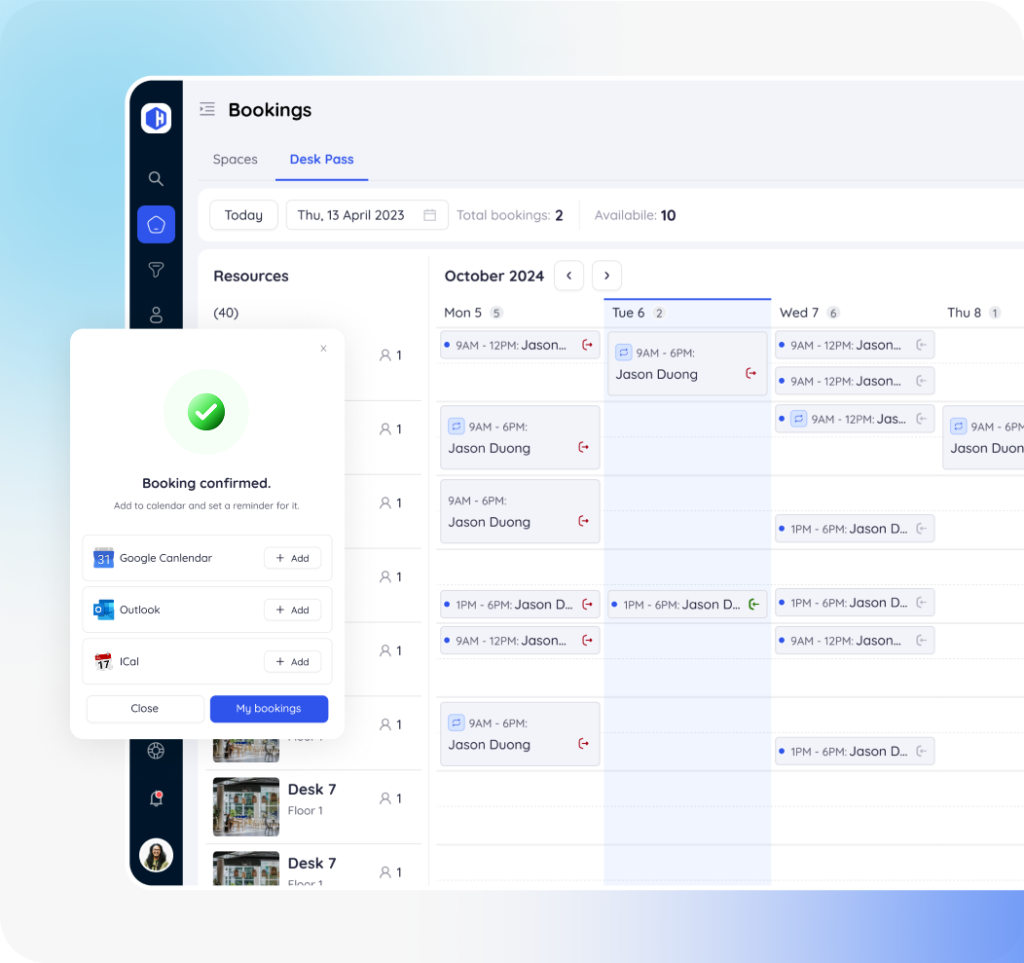1024x963 pixels.
Task: Go to next month with right chevron
Action: [607, 276]
